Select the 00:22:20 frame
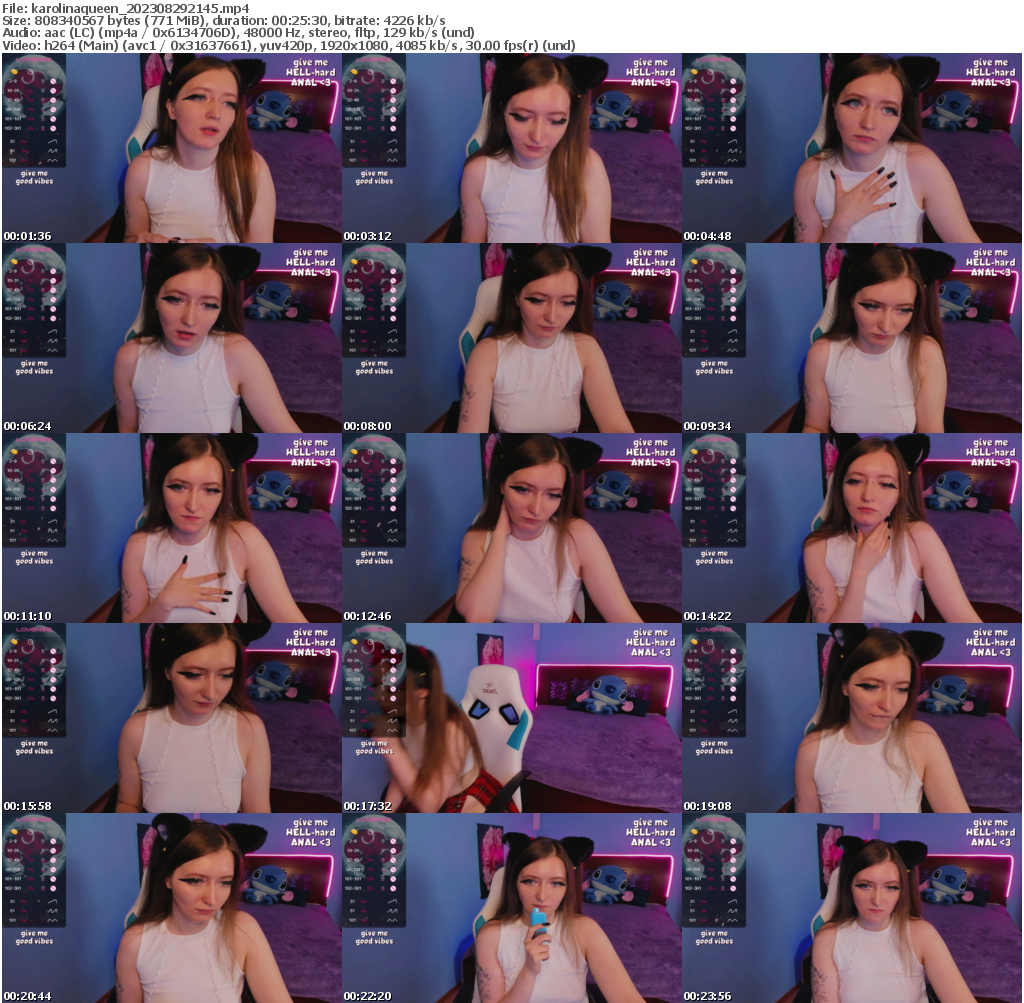This screenshot has width=1024, height=1003. click(x=512, y=908)
